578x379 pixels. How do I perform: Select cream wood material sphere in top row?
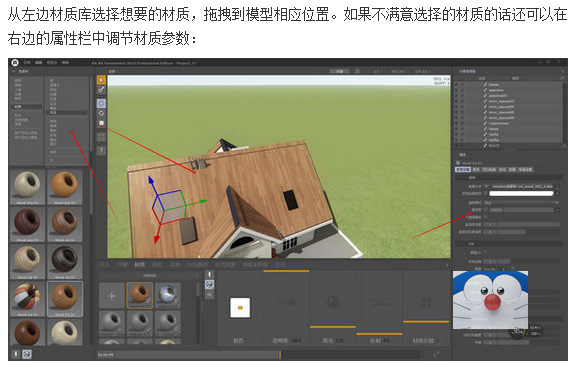(27, 186)
